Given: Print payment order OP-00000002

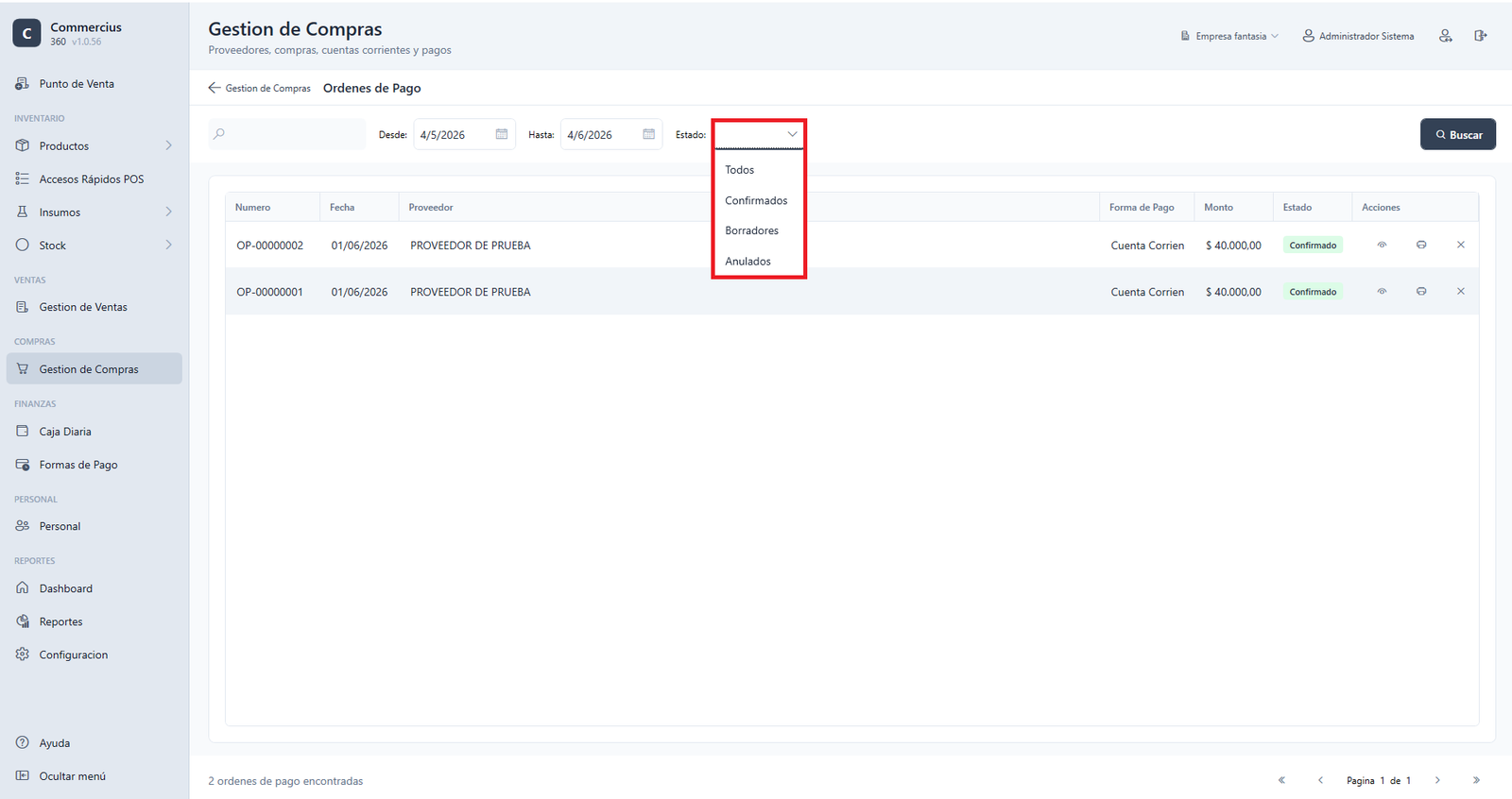Looking at the screenshot, I should coord(1421,245).
